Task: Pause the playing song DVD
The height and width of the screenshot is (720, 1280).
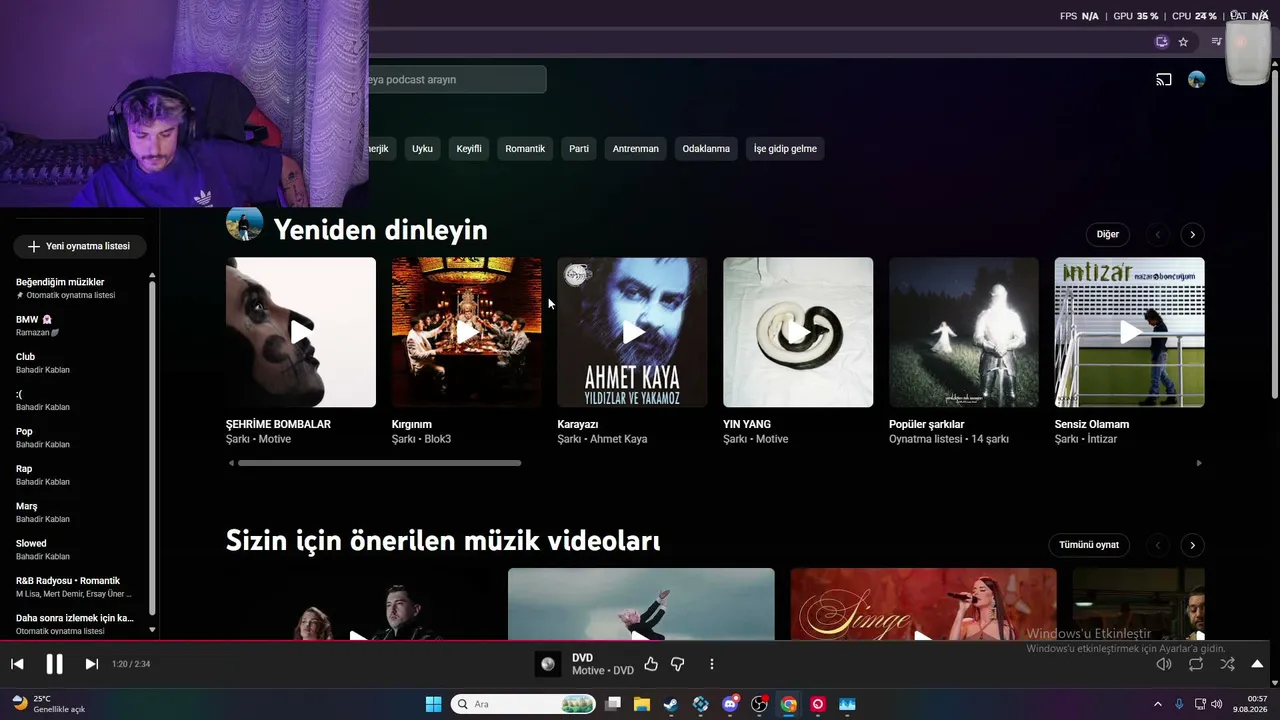Action: click(x=54, y=664)
